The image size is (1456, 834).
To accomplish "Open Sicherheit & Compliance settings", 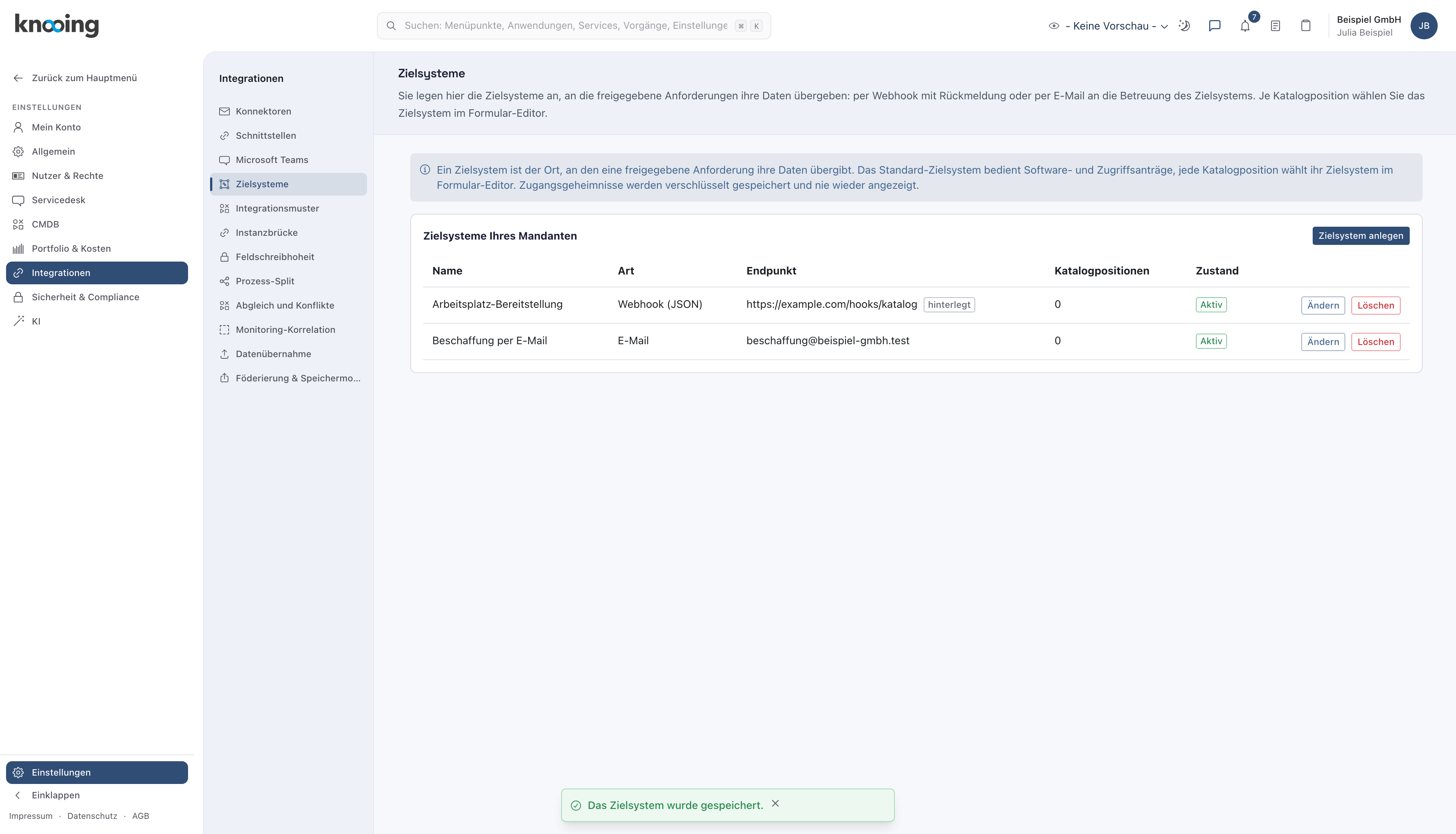I will point(97,297).
